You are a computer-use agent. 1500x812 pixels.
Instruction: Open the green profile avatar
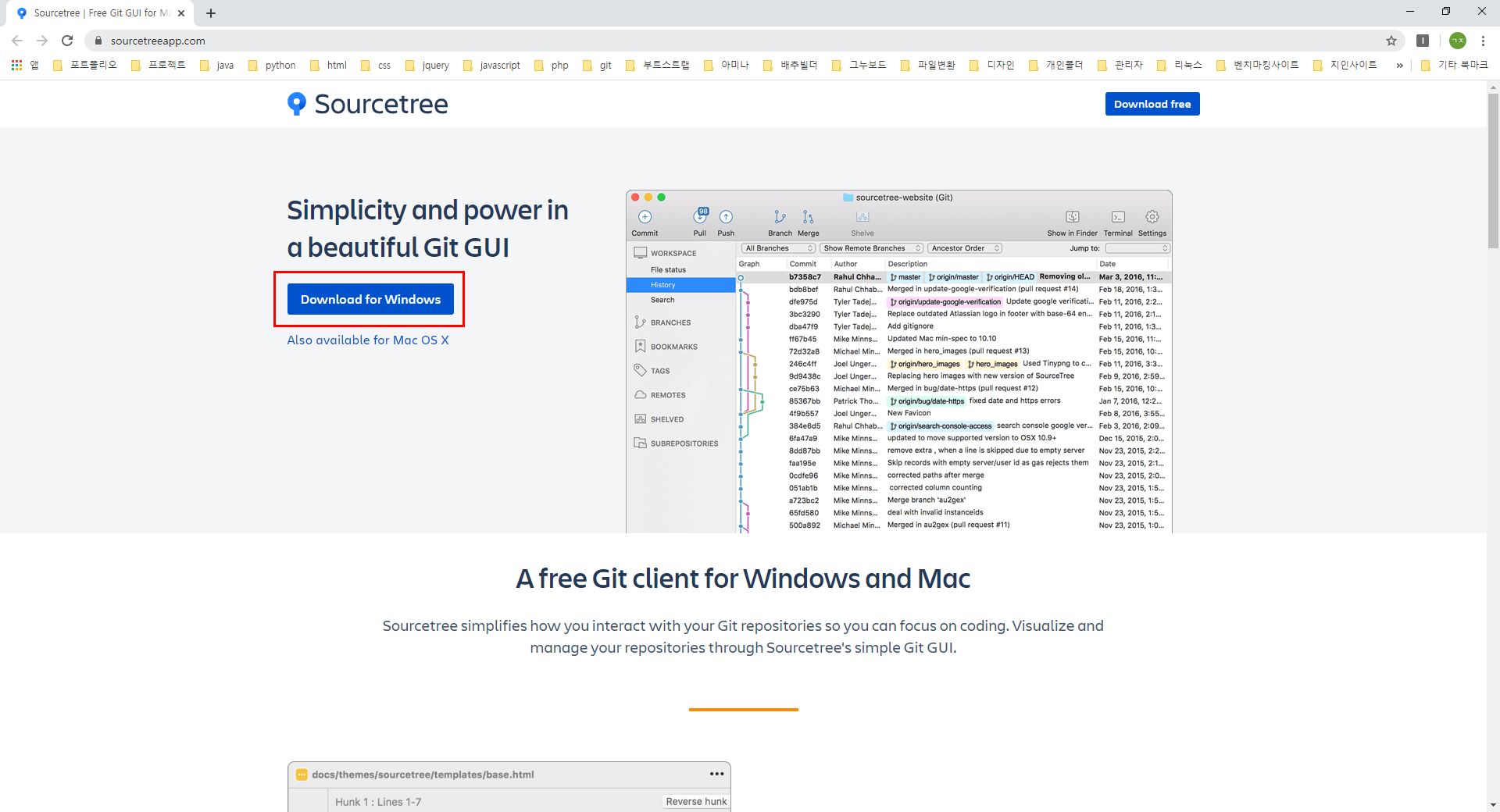(1458, 41)
